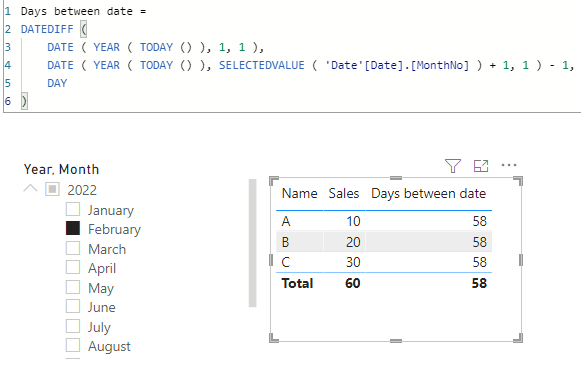Place cursor on DATEDIFF in formula
This screenshot has width=581, height=371.
47,29
